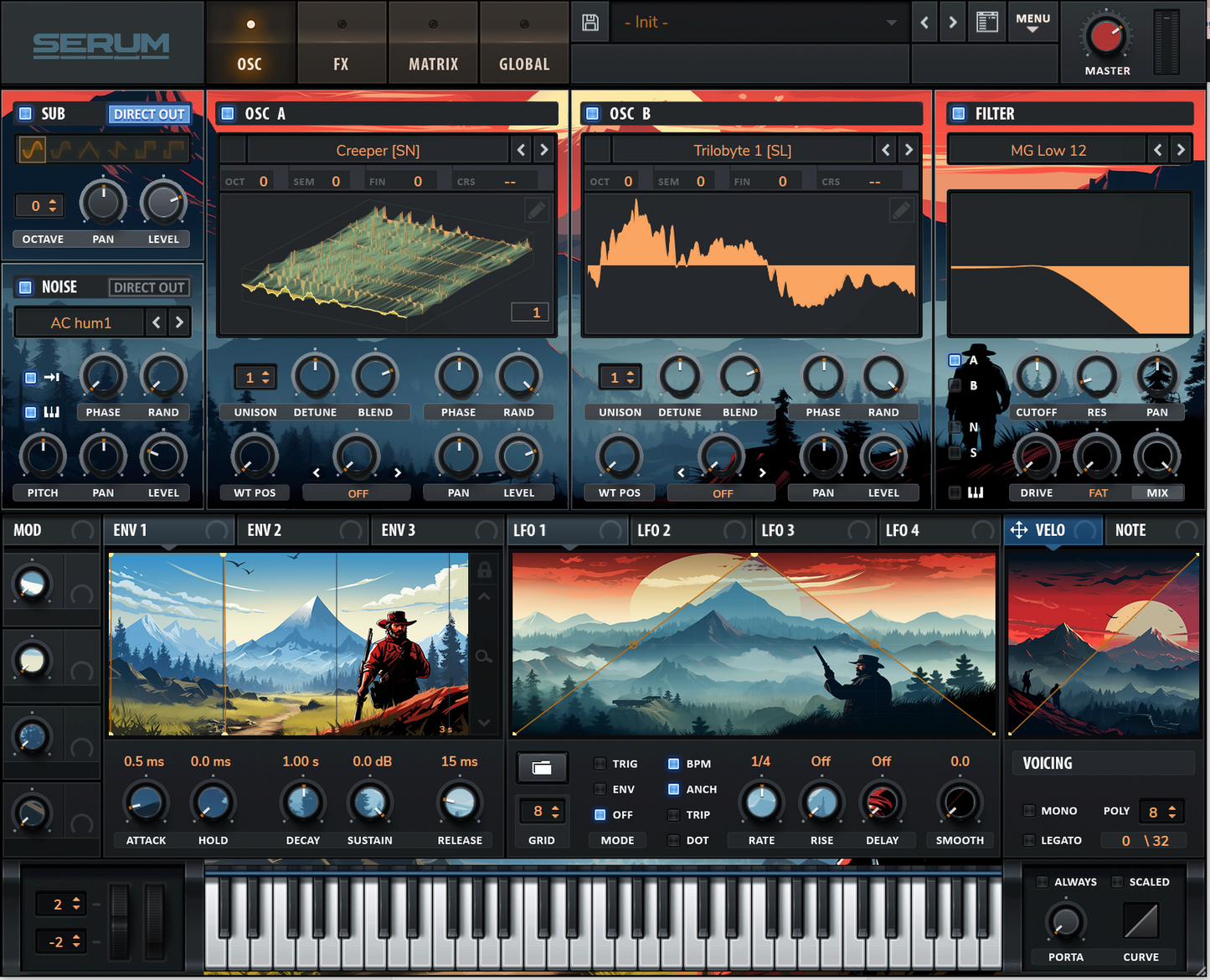Viewport: 1210px width, 980px height.
Task: Click the ENV 1 ATTACK knob
Action: [x=146, y=803]
